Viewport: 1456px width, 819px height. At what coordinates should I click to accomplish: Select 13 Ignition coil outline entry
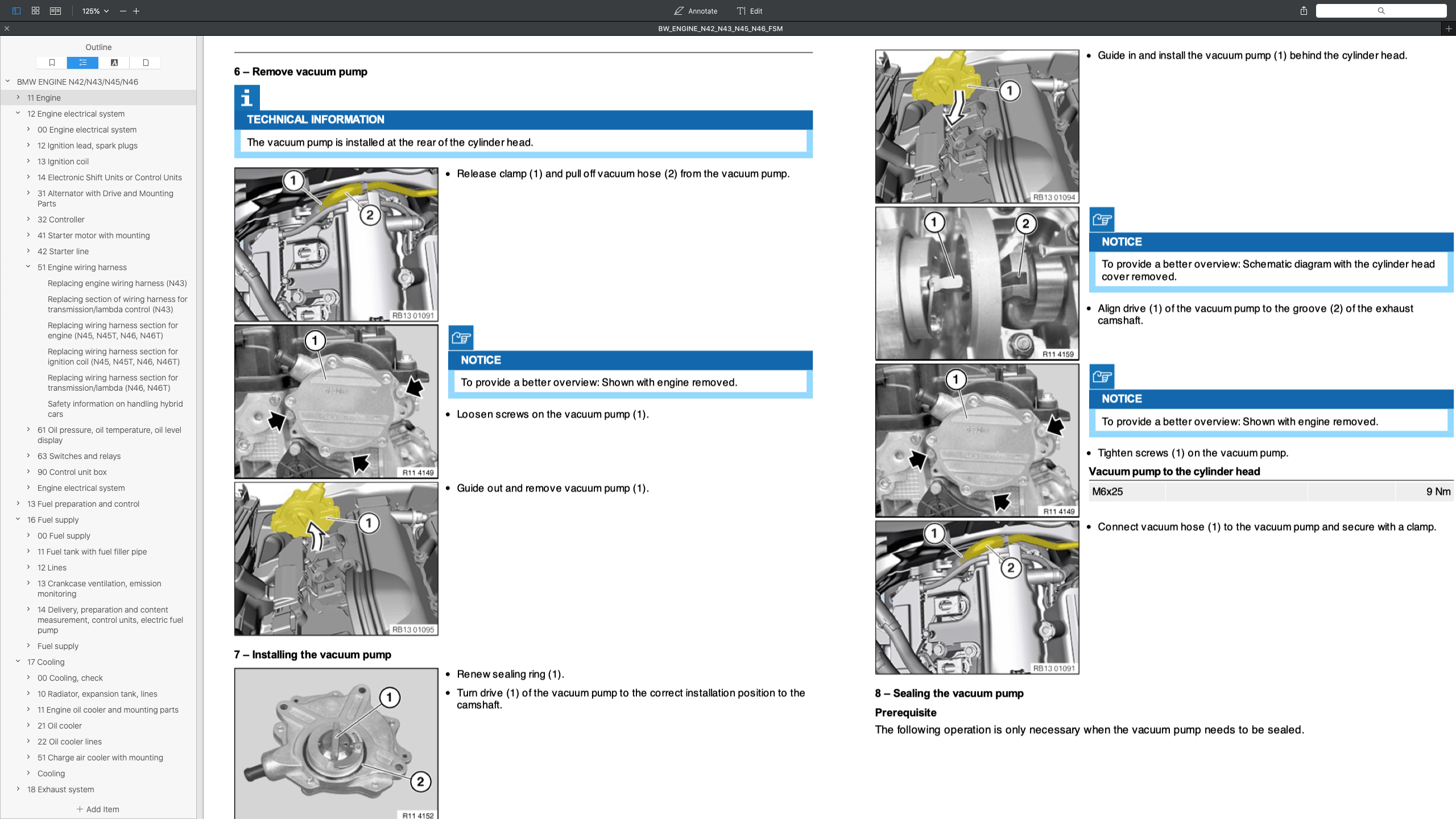(x=63, y=162)
